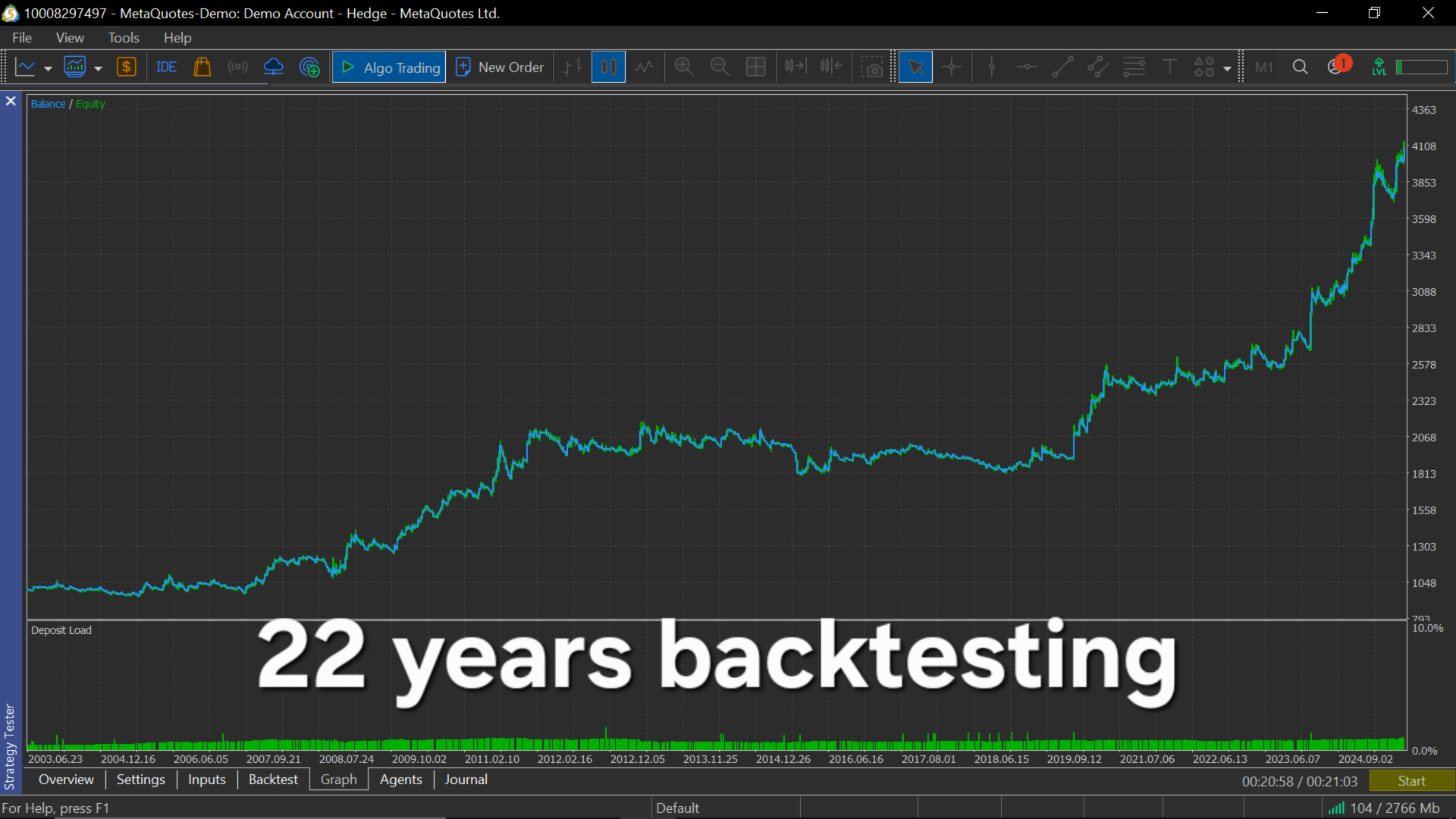Select the crosshair cursor tool
1456x819 pixels.
pos(951,67)
